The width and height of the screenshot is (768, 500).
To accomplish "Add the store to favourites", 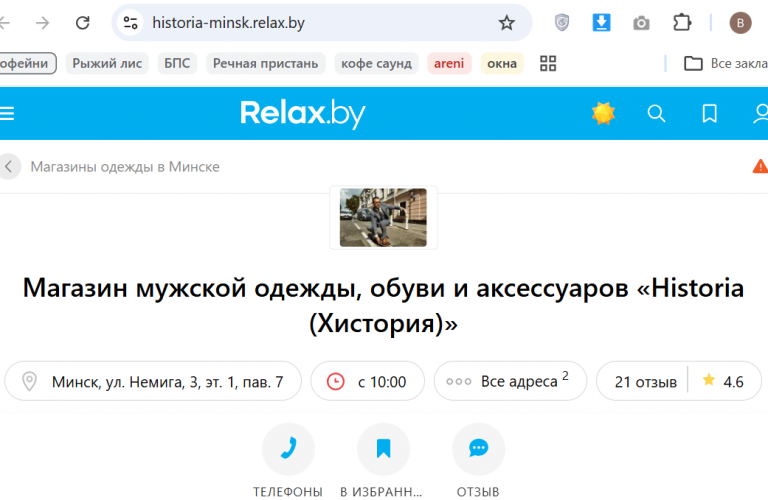I will click(383, 461).
